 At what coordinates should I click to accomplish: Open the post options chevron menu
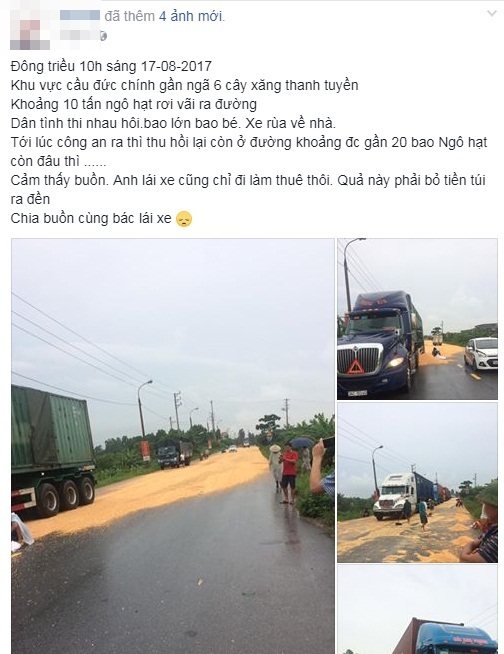coord(492,13)
